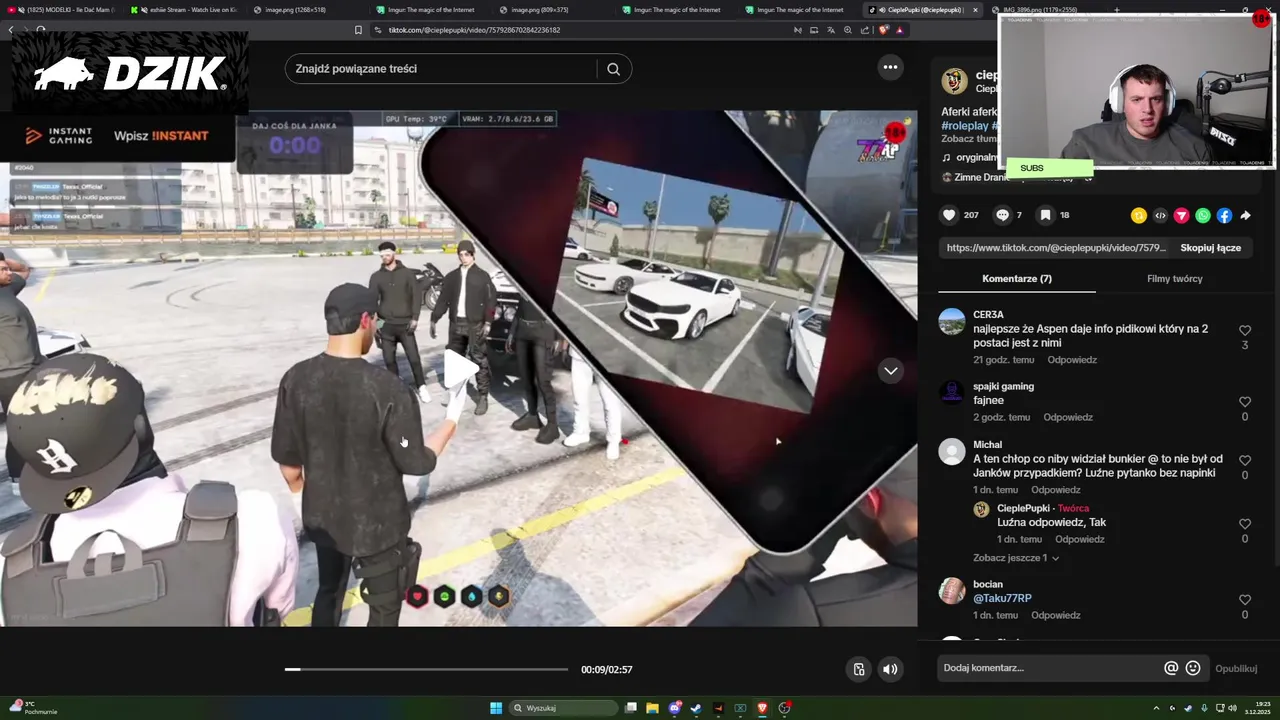Get the embed code via the </> icon

coord(1160,215)
